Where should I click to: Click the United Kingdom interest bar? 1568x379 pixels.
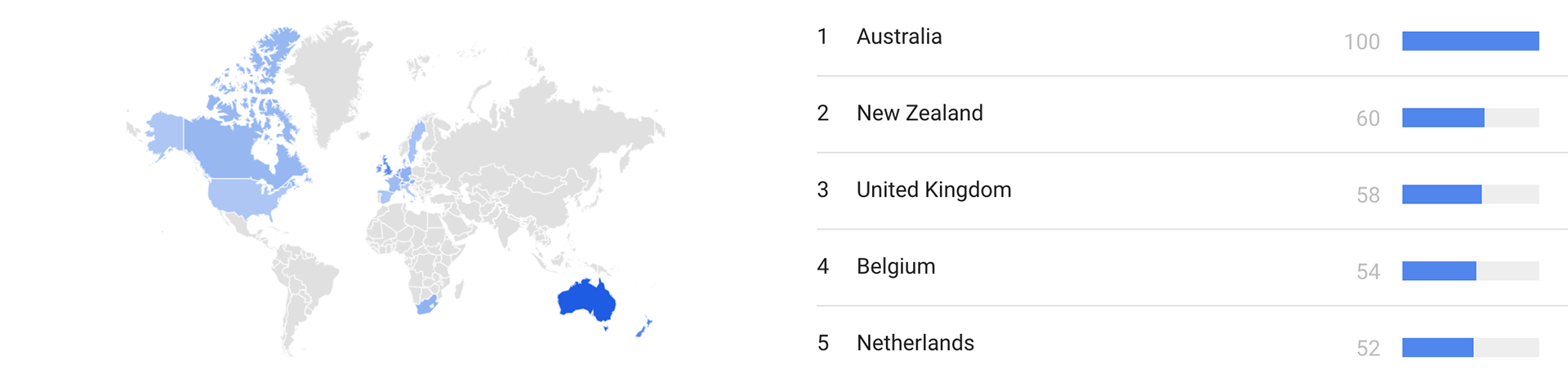click(x=1471, y=194)
